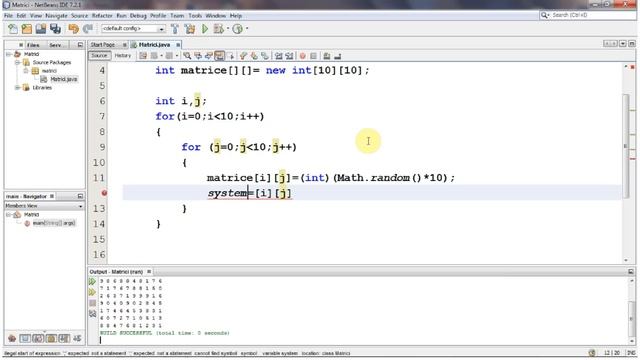Open the File menu
This screenshot has height=360, width=640.
pos(8,16)
